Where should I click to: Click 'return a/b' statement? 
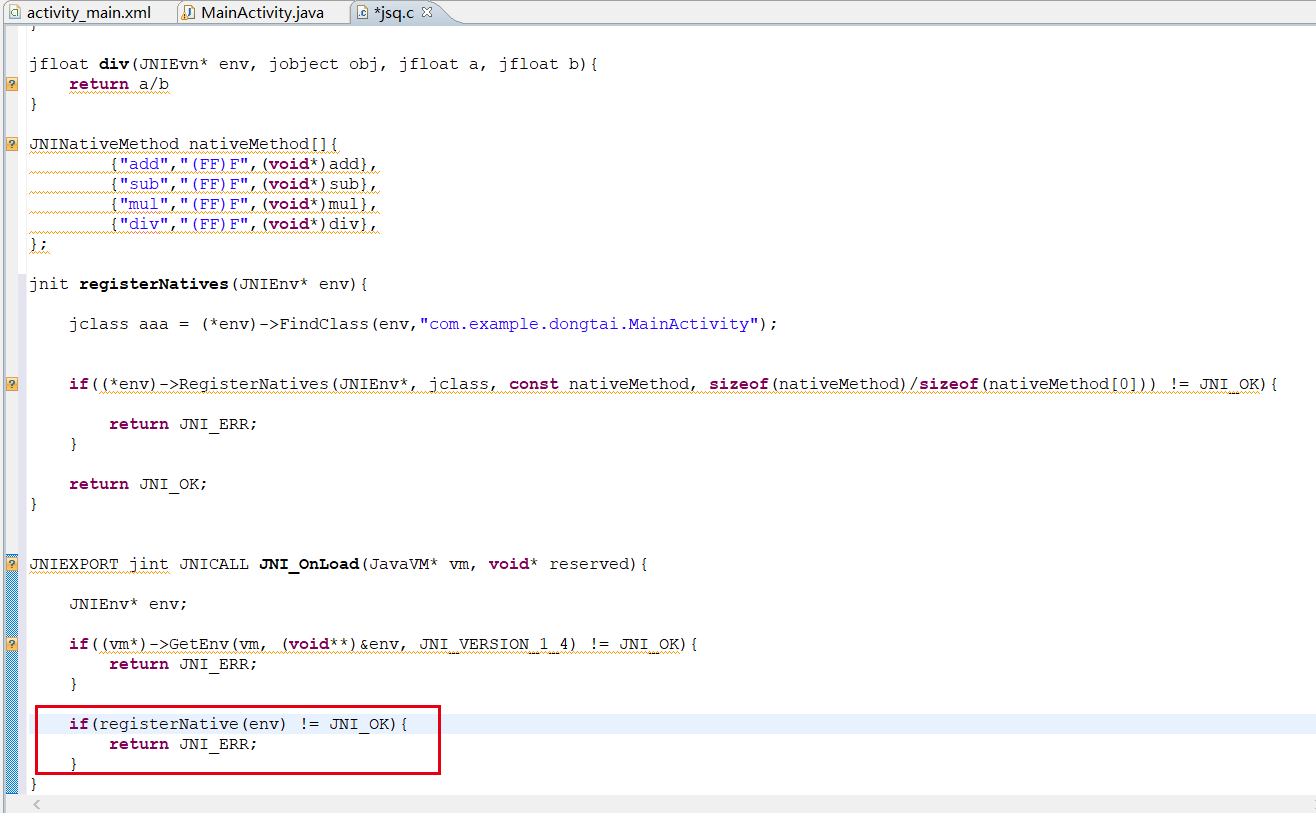[119, 84]
